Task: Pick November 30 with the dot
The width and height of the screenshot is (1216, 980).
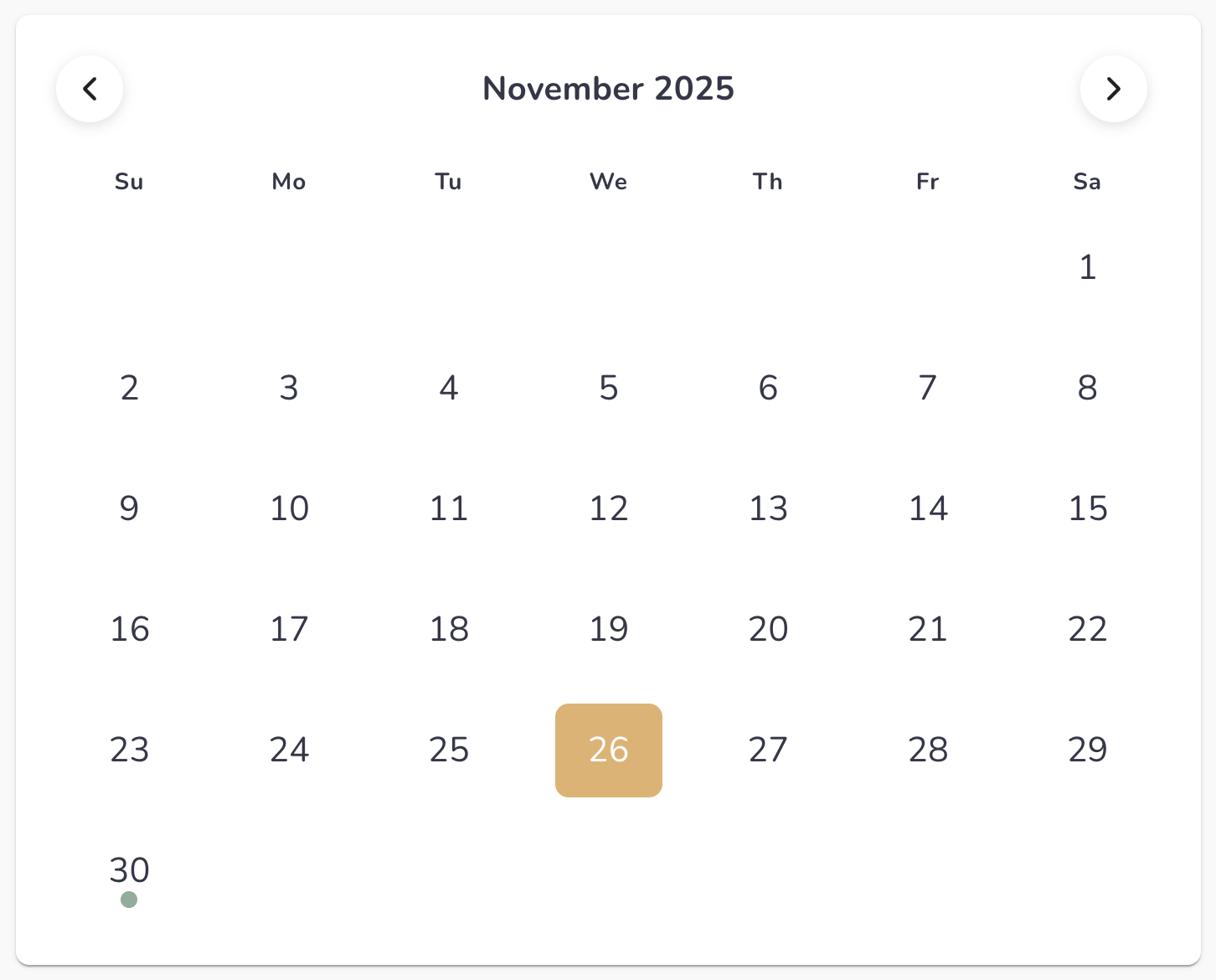Action: pyautogui.click(x=129, y=871)
